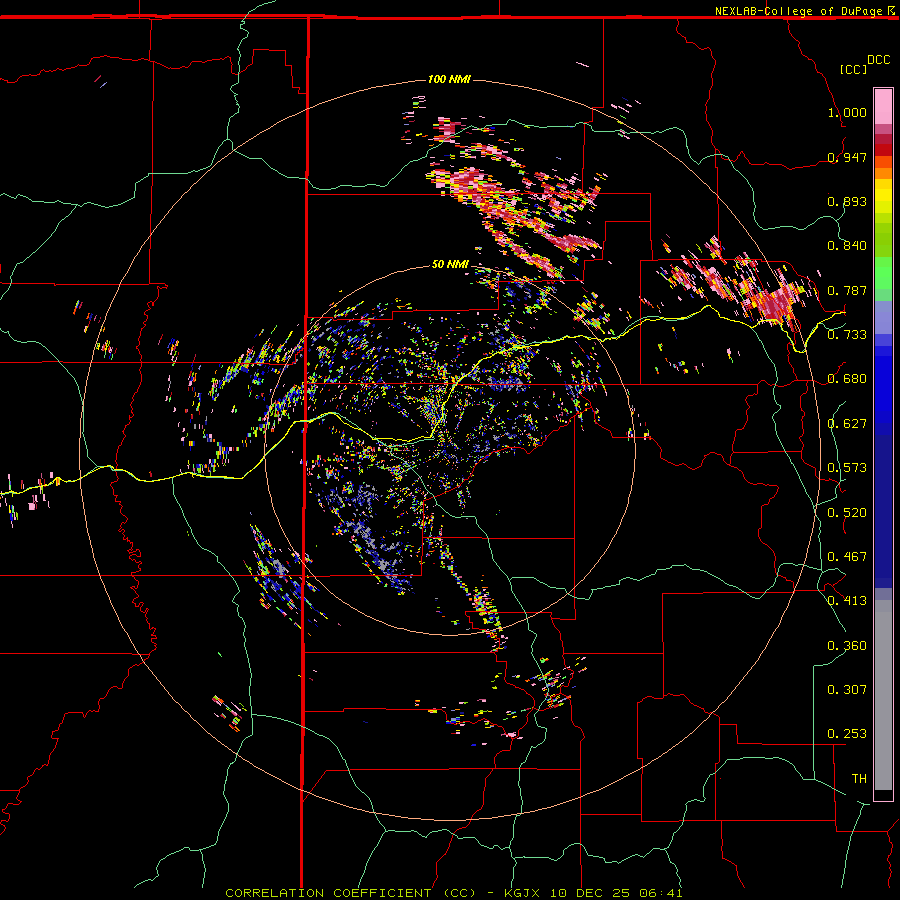Click the 0.787 color scale value

click(847, 290)
